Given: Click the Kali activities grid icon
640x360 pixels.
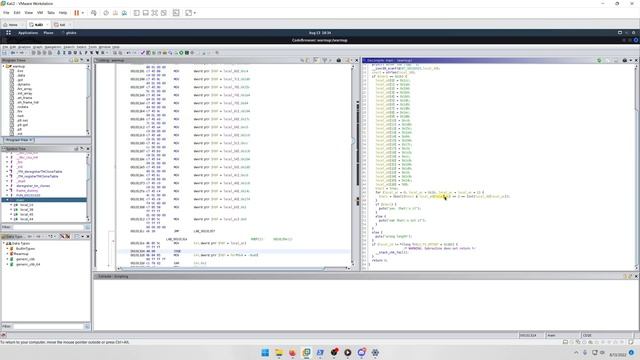Looking at the screenshot, I should [8, 33].
